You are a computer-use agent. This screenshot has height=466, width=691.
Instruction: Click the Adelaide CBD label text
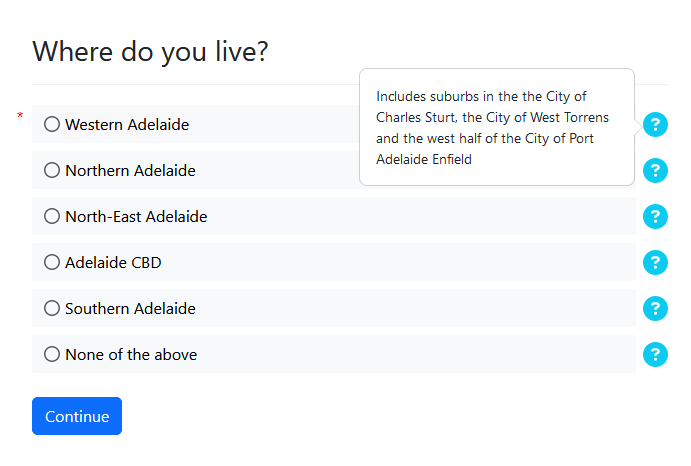coord(113,263)
